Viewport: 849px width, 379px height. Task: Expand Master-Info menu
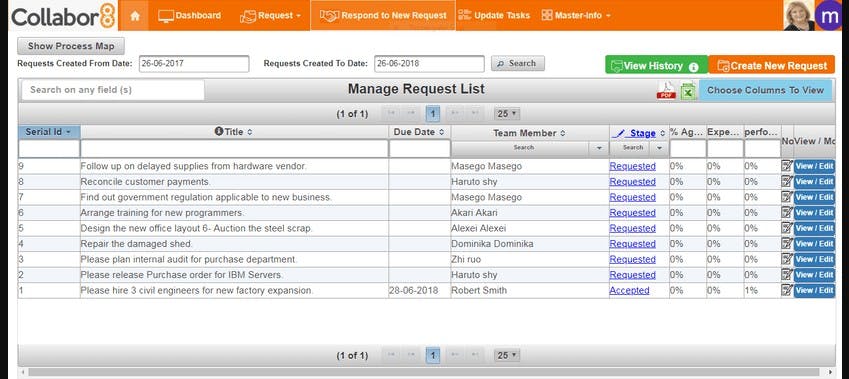point(576,16)
